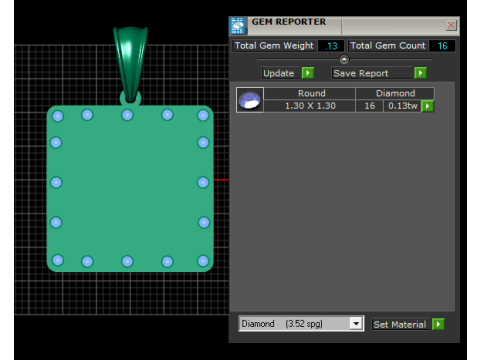Viewport: 480px width, 360px height.
Task: Click the Total Gem Weight value field
Action: 331,46
